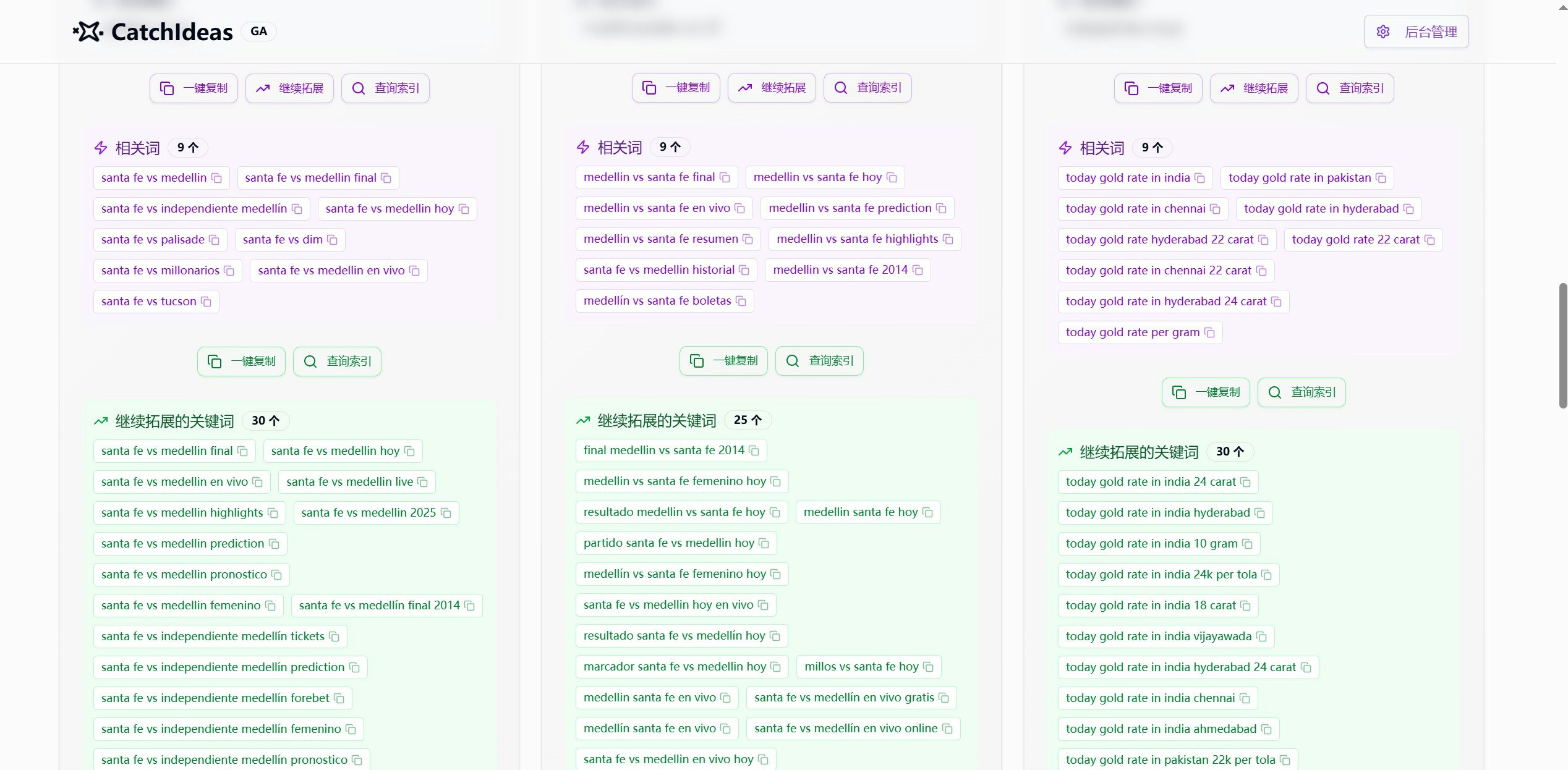The image size is (1568, 770).
Task: Click green 一键复制 under santa fe related words
Action: (241, 362)
